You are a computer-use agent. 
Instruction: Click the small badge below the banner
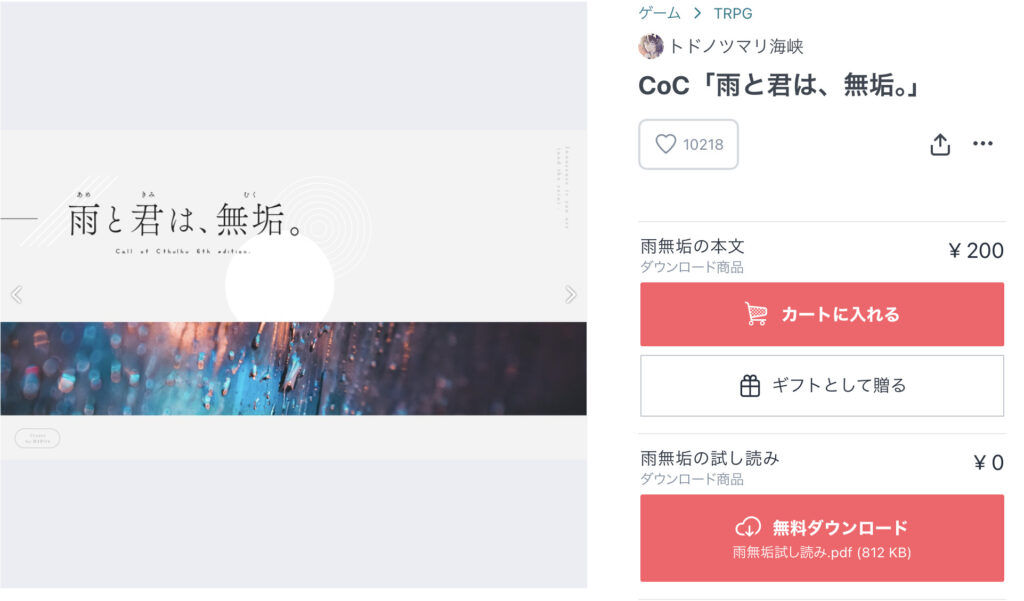coord(37,438)
